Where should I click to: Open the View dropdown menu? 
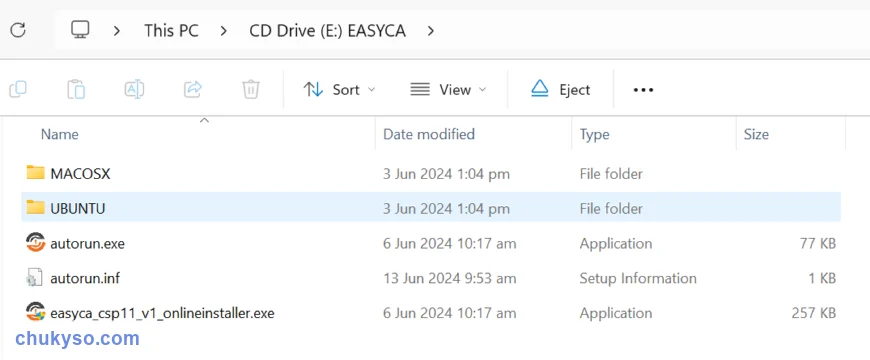tap(448, 89)
